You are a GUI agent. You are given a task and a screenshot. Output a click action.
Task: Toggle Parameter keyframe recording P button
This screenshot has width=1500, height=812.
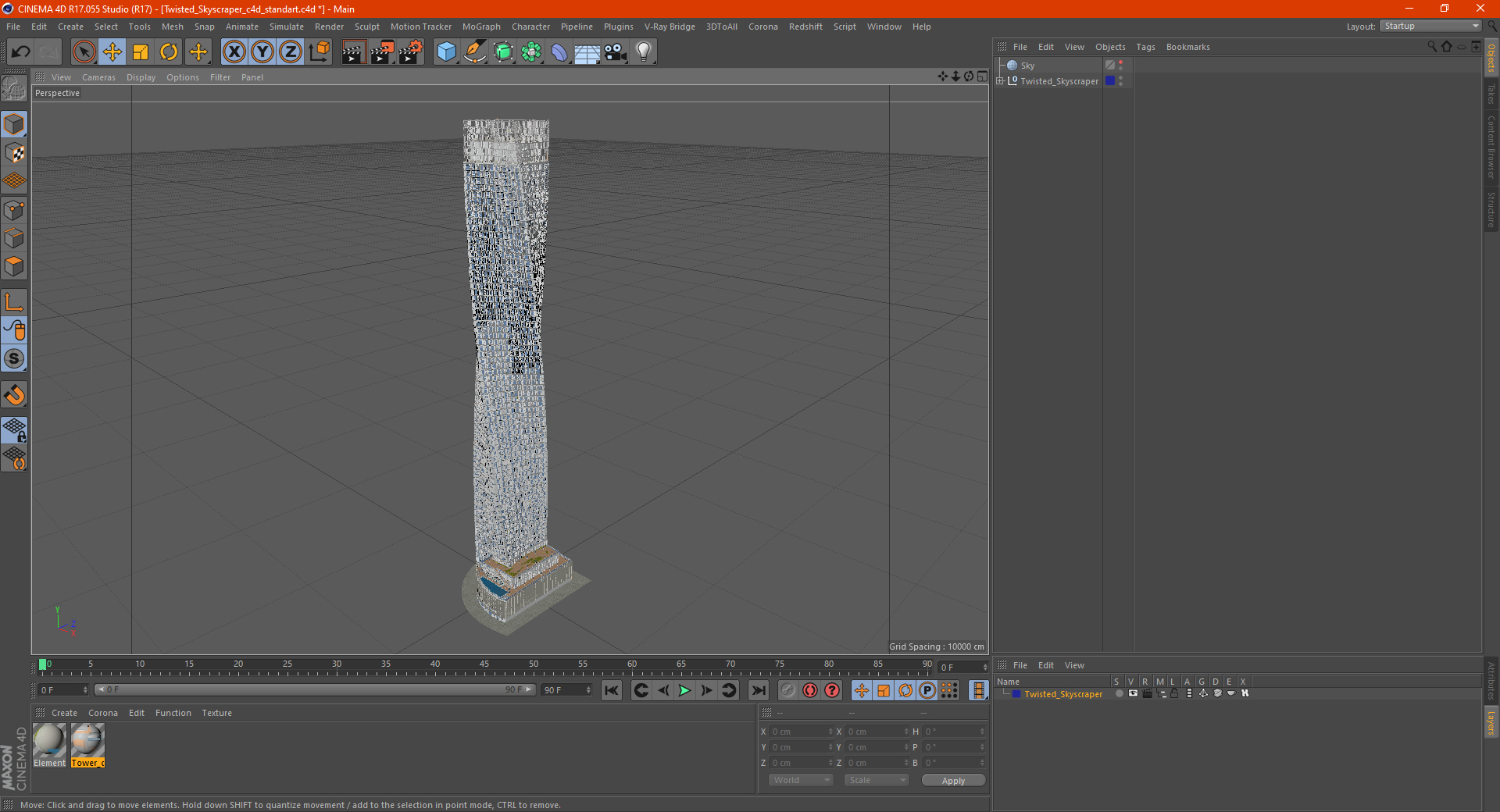pyautogui.click(x=927, y=690)
